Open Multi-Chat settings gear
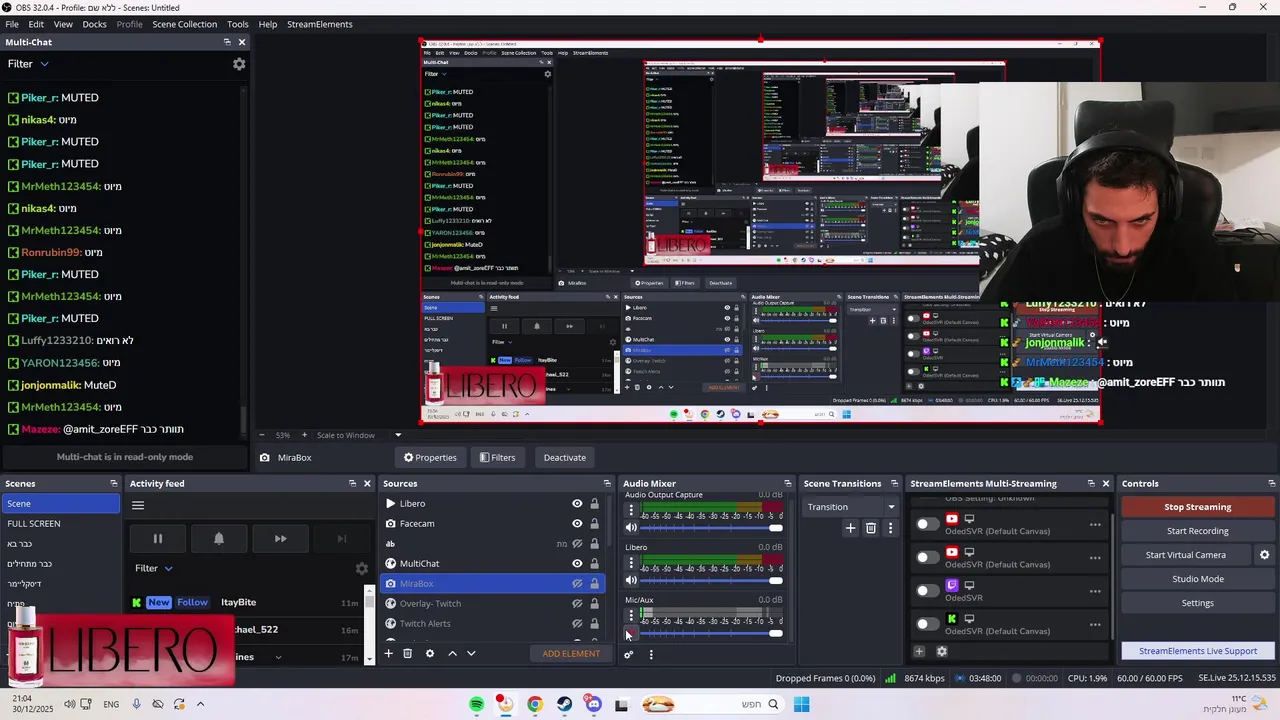Screen dimensions: 1280x720 coord(239,64)
